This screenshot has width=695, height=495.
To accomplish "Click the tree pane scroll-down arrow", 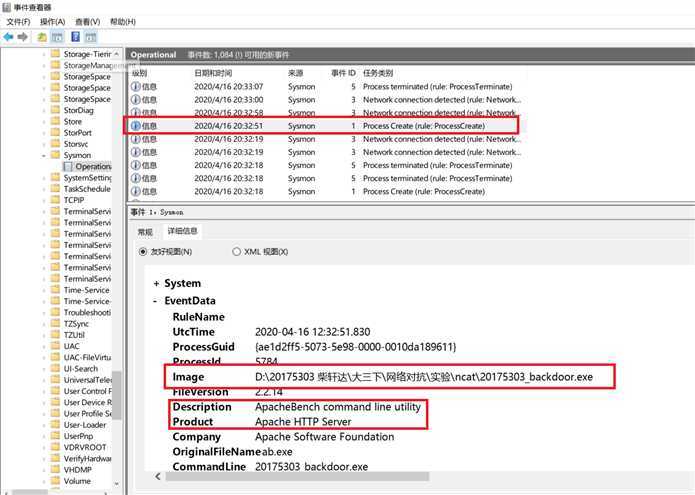I will tap(117, 483).
